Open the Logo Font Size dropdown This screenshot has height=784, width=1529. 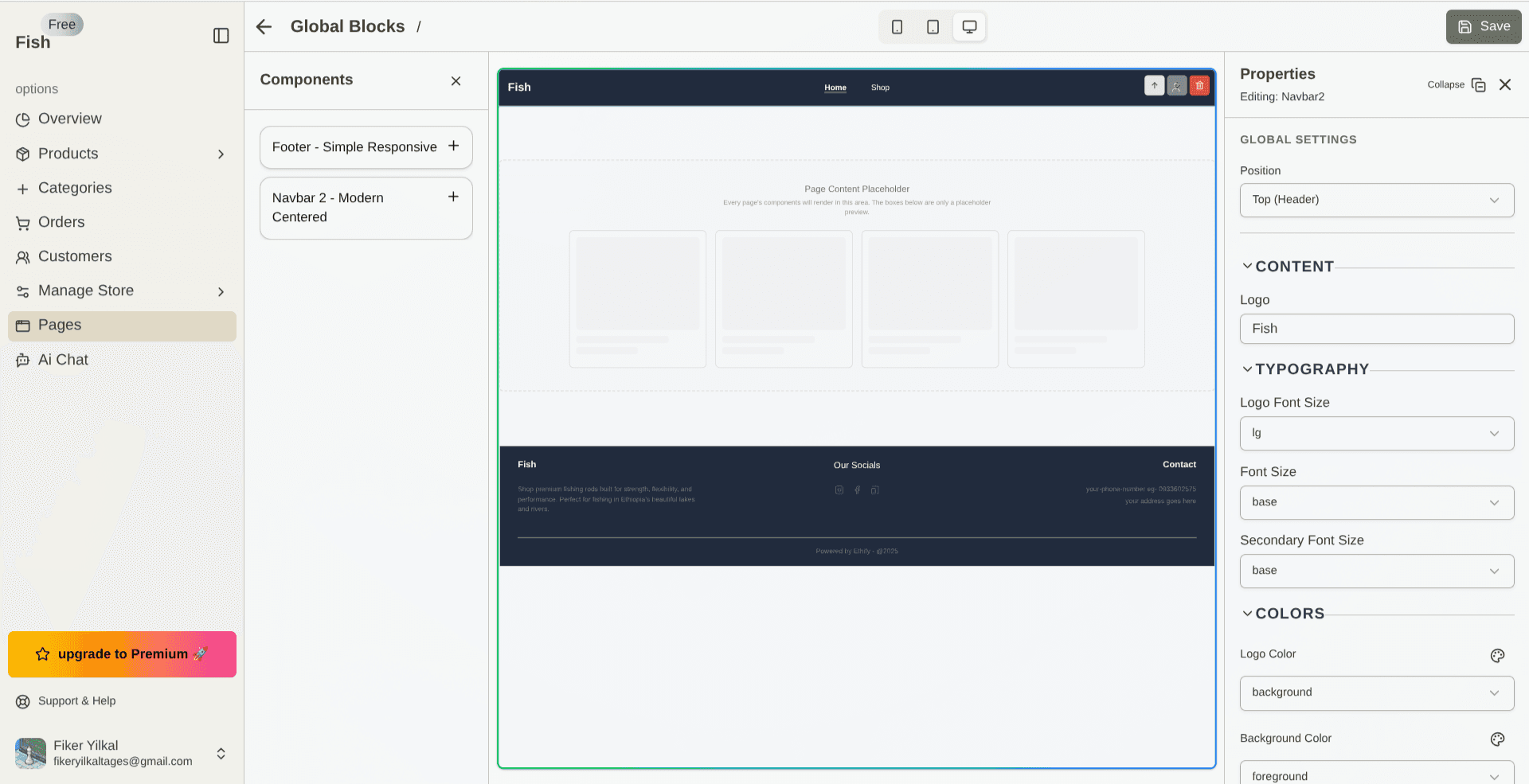click(x=1376, y=433)
